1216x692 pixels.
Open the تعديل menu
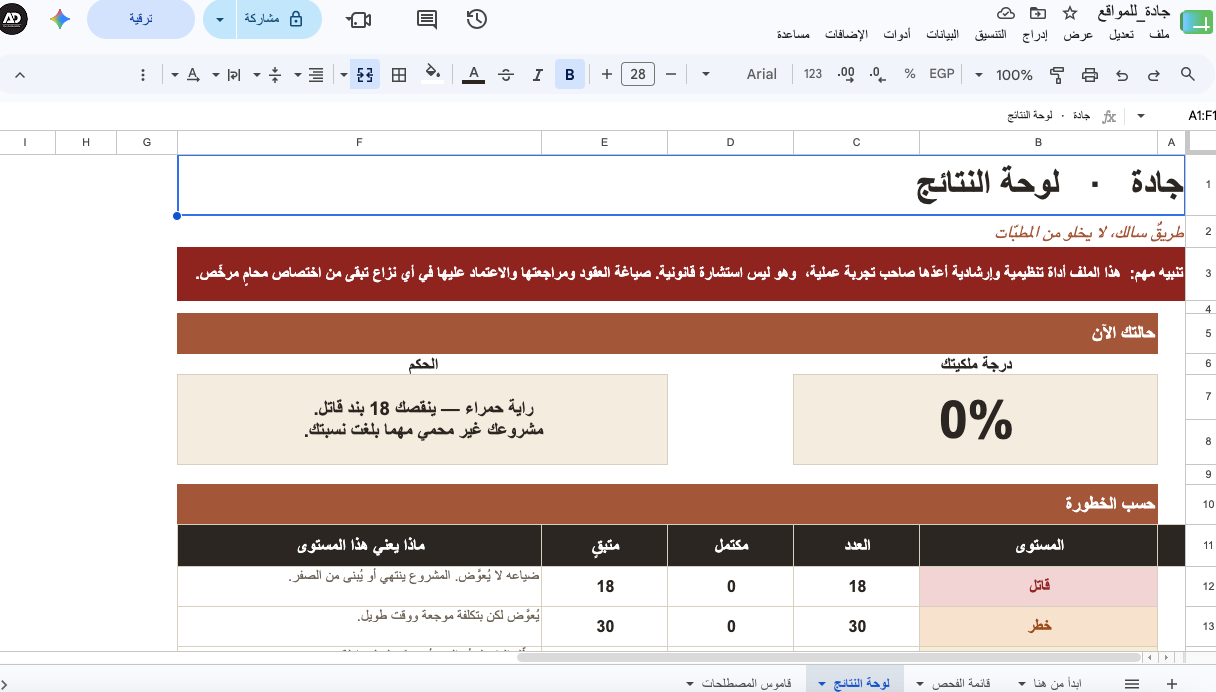coord(1121,35)
